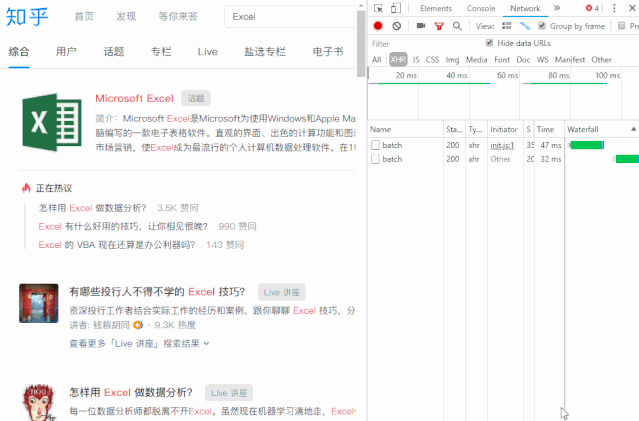Open the Console tab
Viewport: 639px width, 421px height.
coord(481,8)
